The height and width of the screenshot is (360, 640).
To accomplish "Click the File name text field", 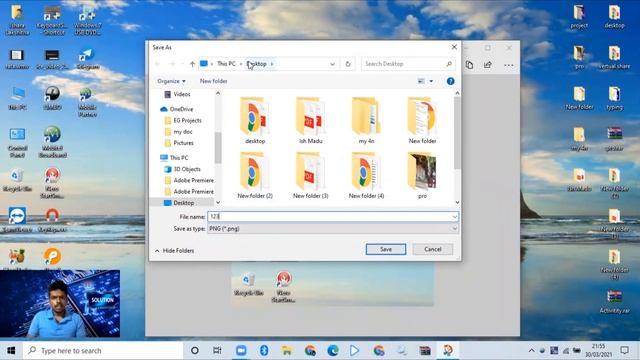I will [333, 217].
